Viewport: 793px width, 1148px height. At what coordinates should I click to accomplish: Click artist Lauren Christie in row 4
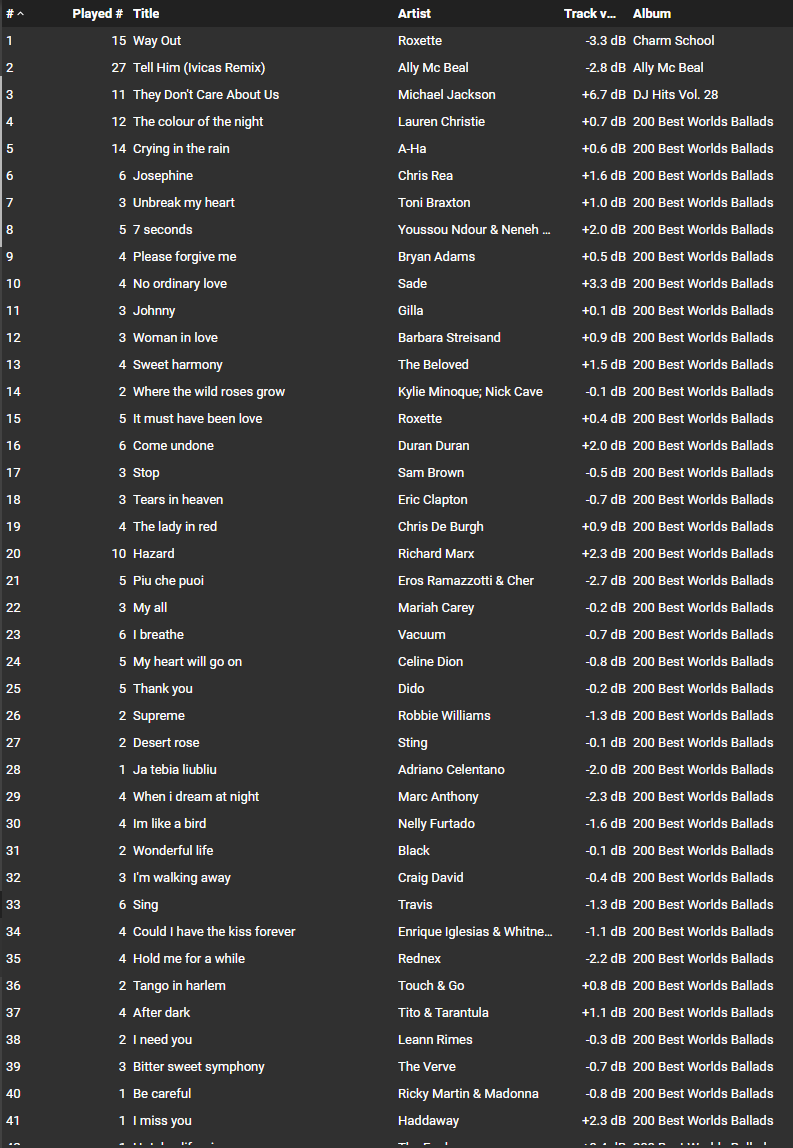tap(441, 122)
